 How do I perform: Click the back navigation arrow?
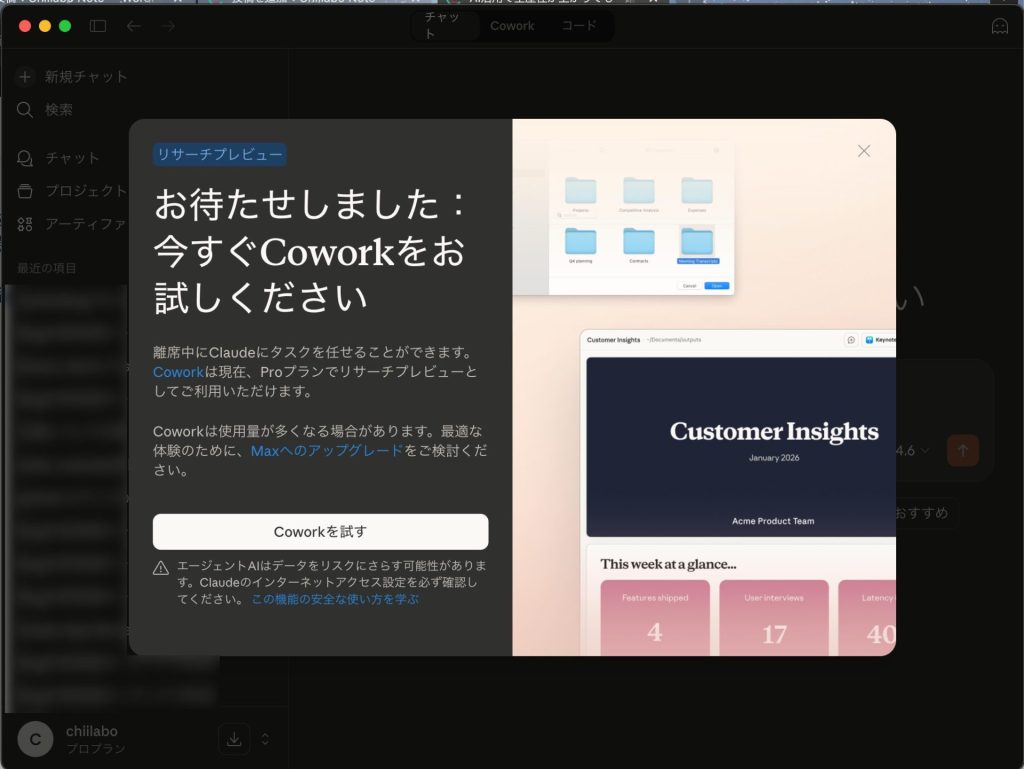tap(134, 26)
